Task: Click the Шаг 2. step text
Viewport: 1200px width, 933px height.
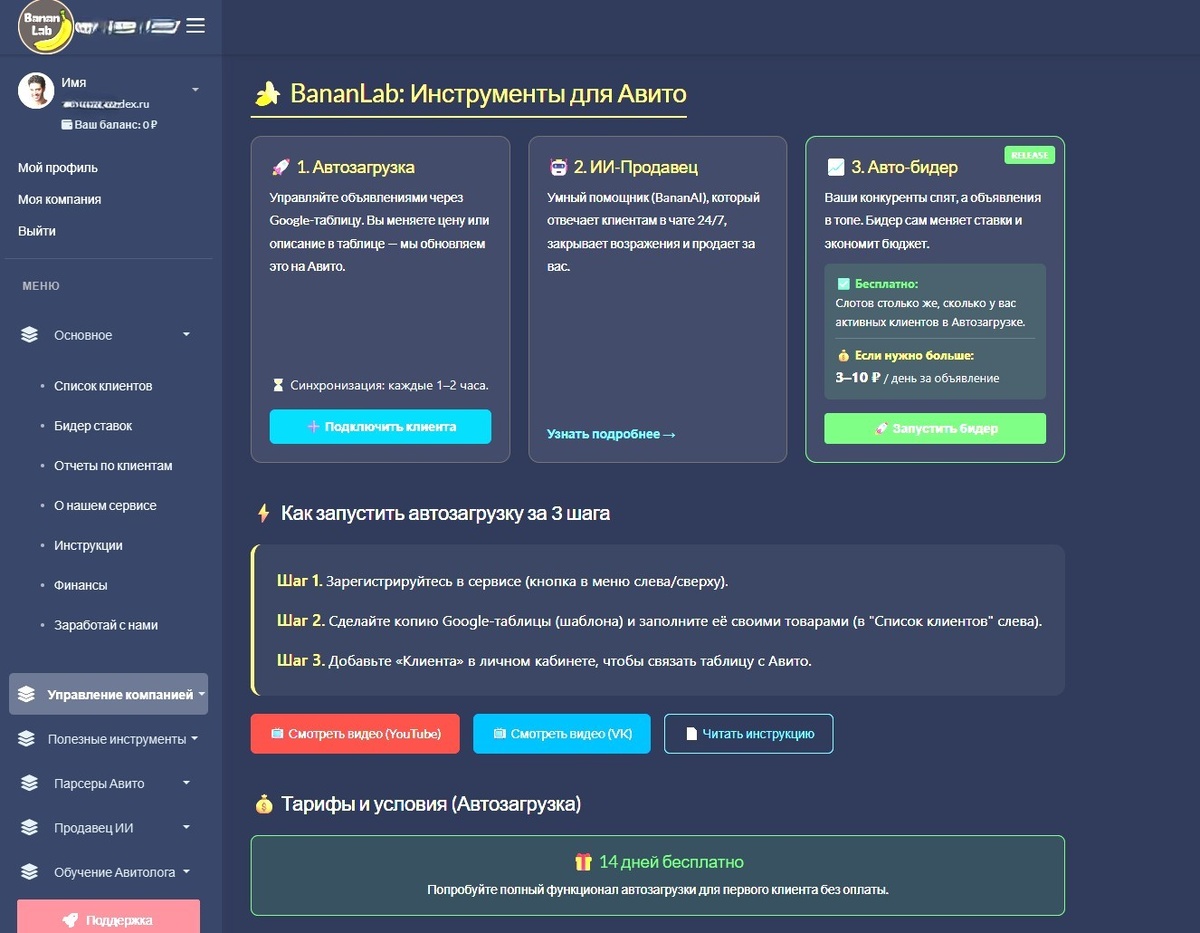Action: point(301,621)
